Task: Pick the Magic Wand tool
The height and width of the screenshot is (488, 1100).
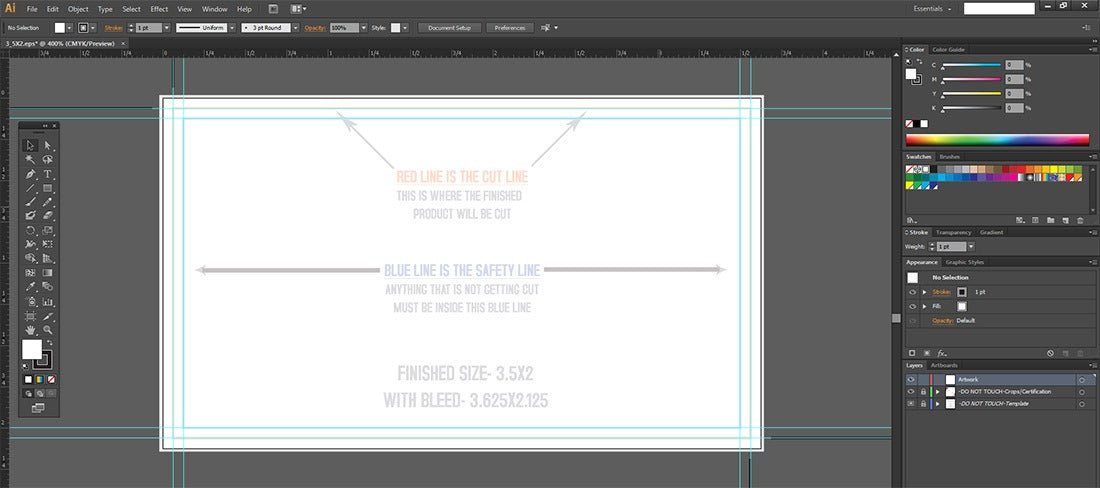Action: tap(30, 160)
